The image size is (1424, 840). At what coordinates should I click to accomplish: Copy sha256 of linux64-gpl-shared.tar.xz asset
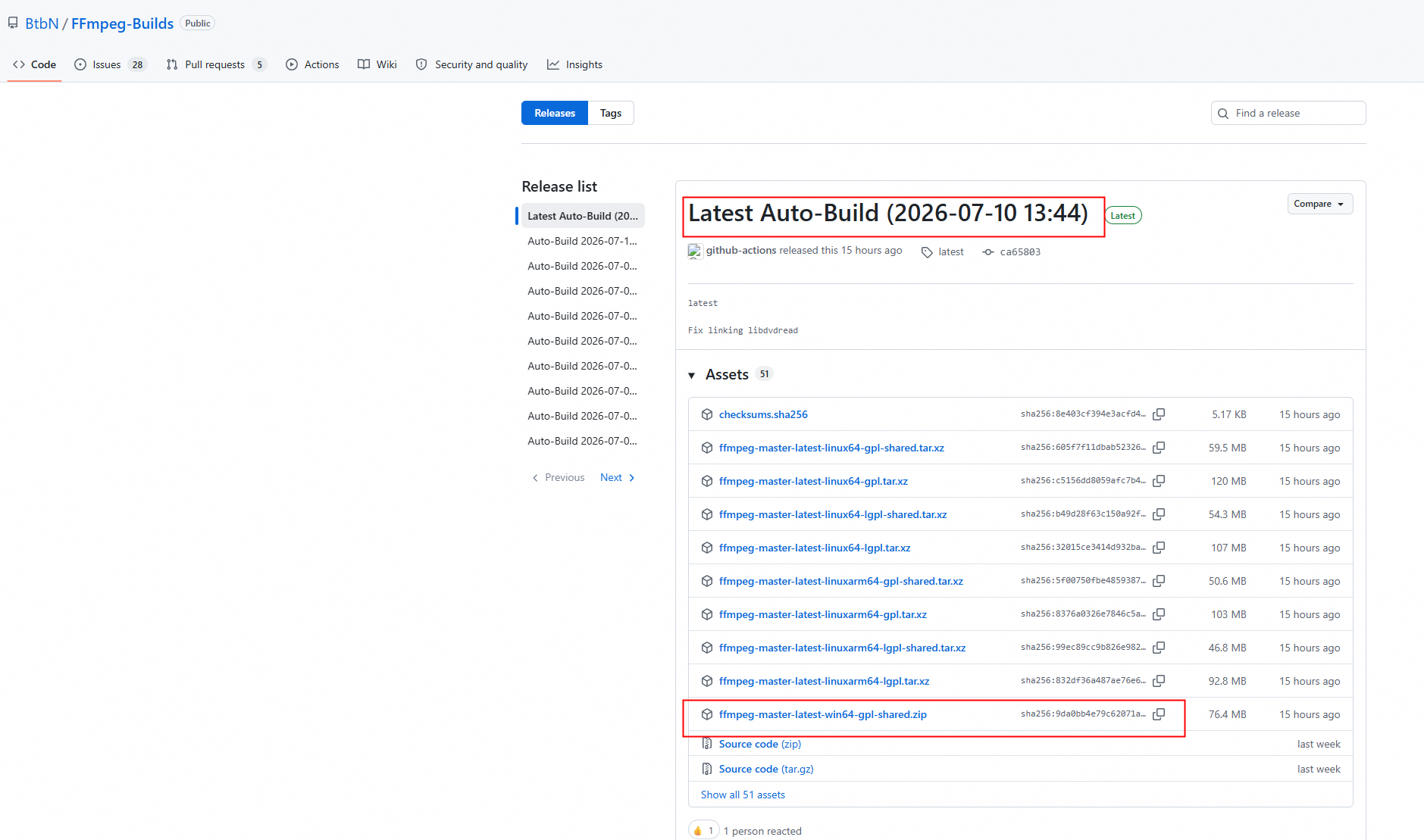coord(1159,448)
